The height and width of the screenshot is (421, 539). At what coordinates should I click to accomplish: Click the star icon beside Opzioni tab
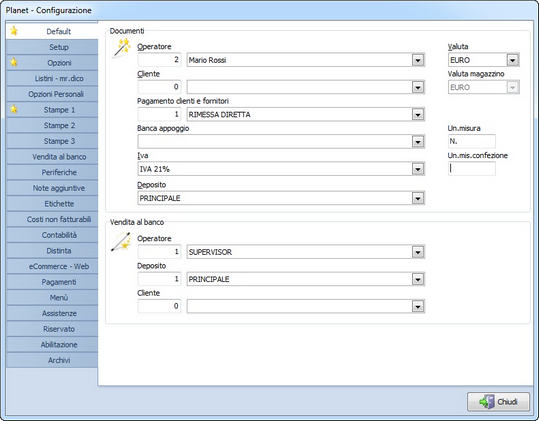14,63
